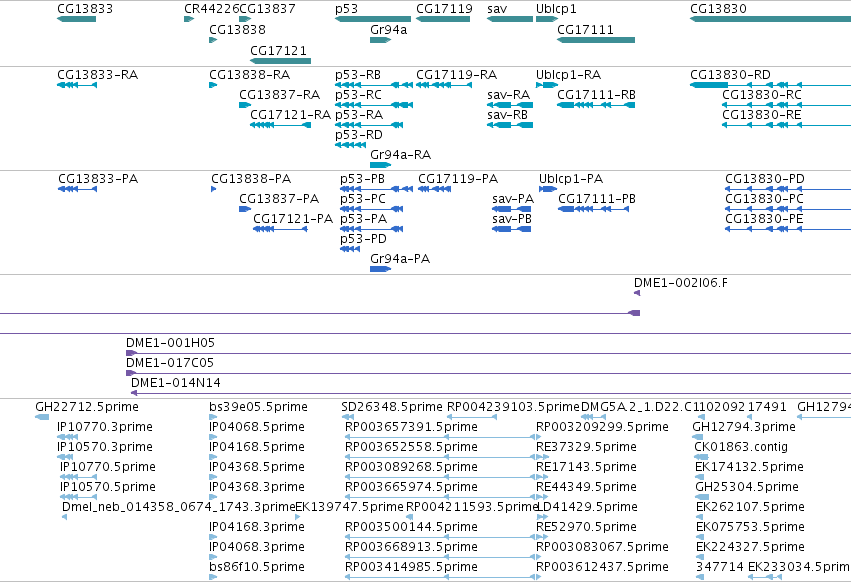Image resolution: width=851 pixels, height=582 pixels.
Task: Click the DME1-002I06.F clone label
Action: (x=681, y=283)
